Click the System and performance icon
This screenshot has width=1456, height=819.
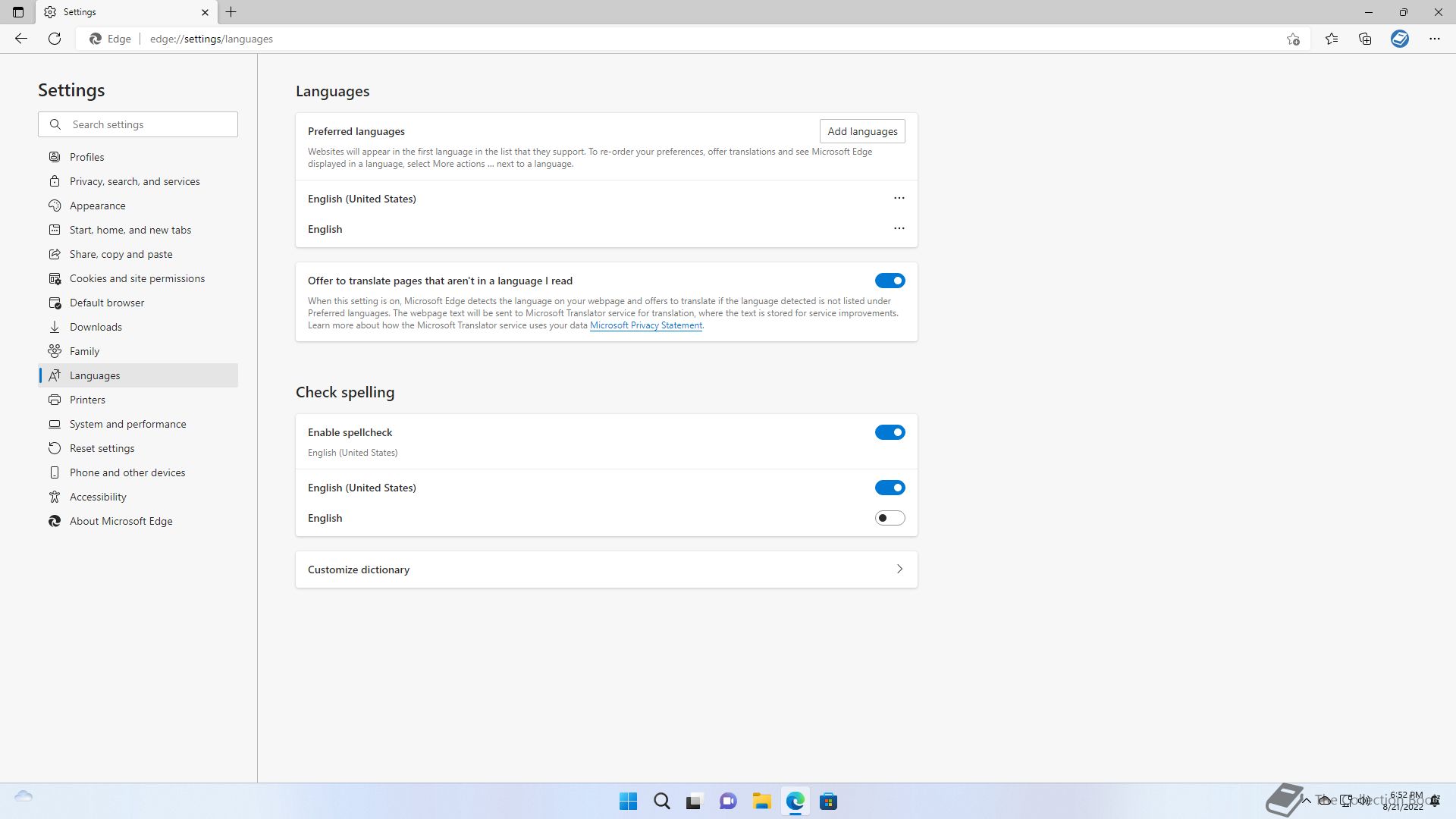pos(55,424)
